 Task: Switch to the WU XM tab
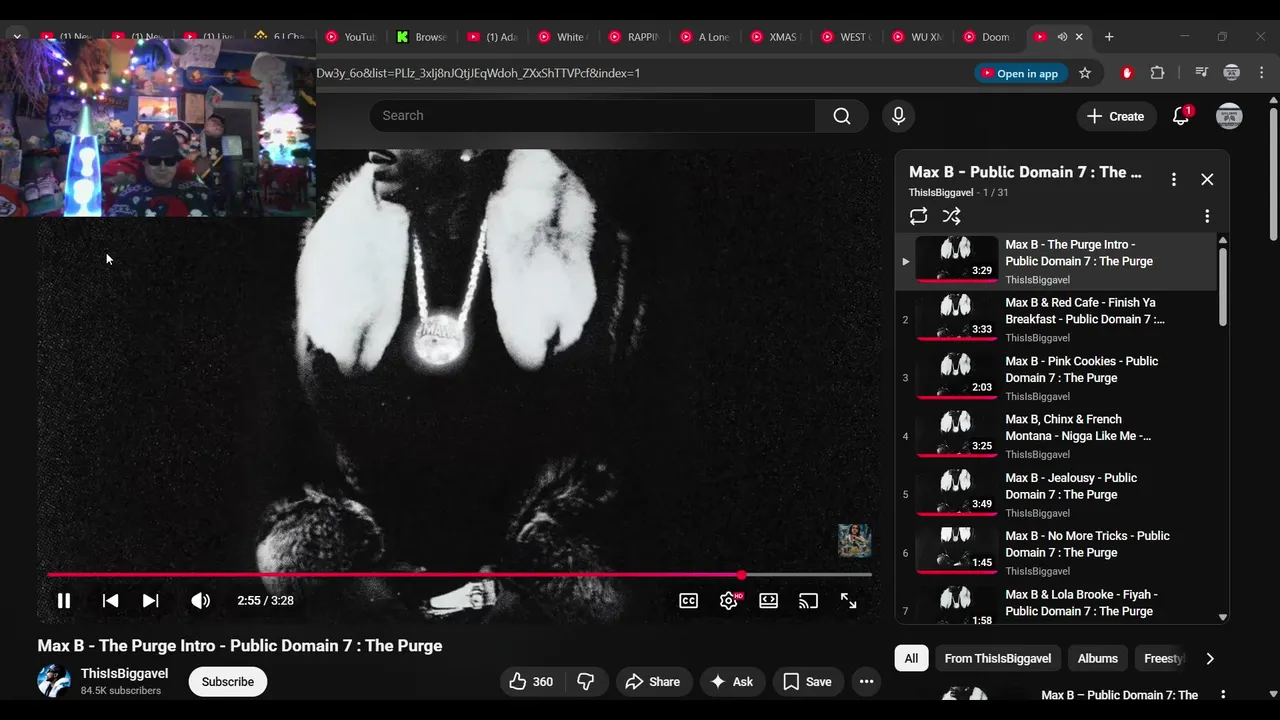pos(916,37)
